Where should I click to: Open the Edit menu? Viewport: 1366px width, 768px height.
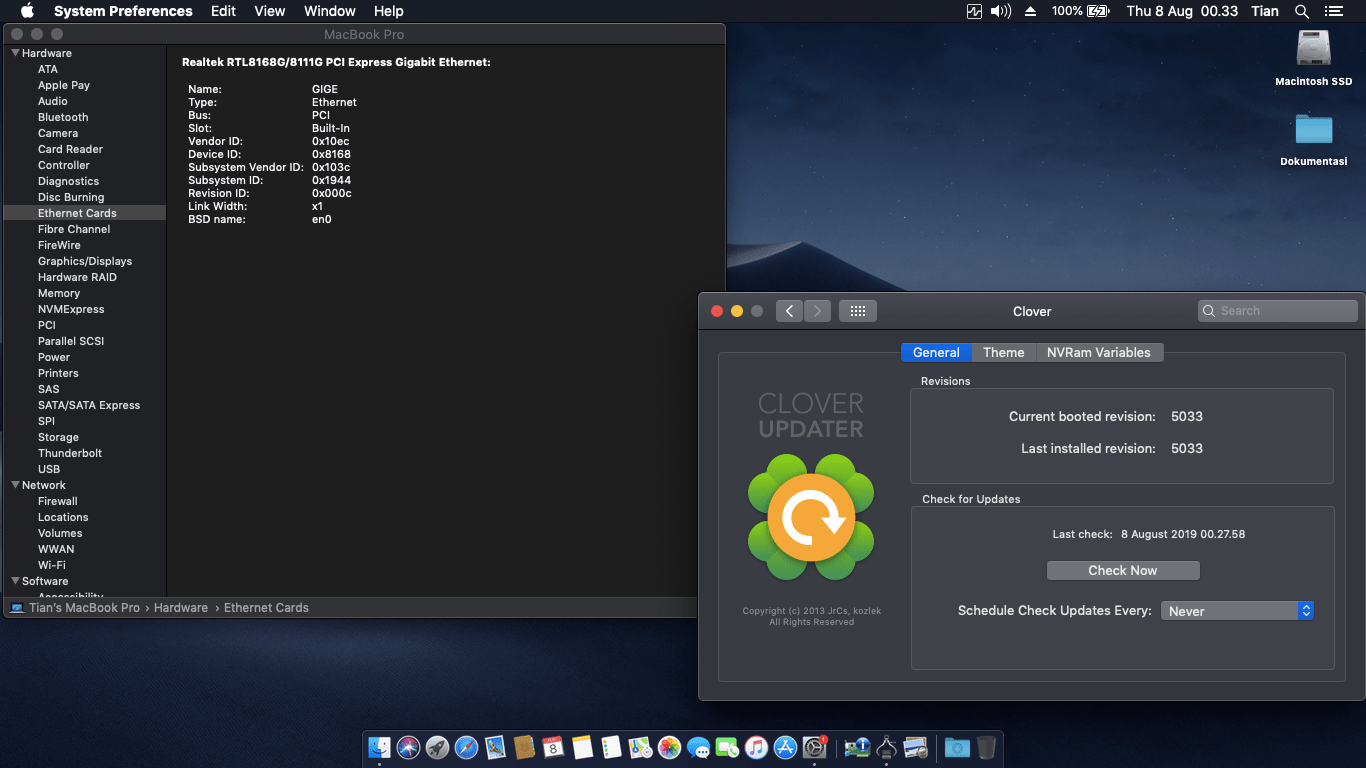[223, 11]
